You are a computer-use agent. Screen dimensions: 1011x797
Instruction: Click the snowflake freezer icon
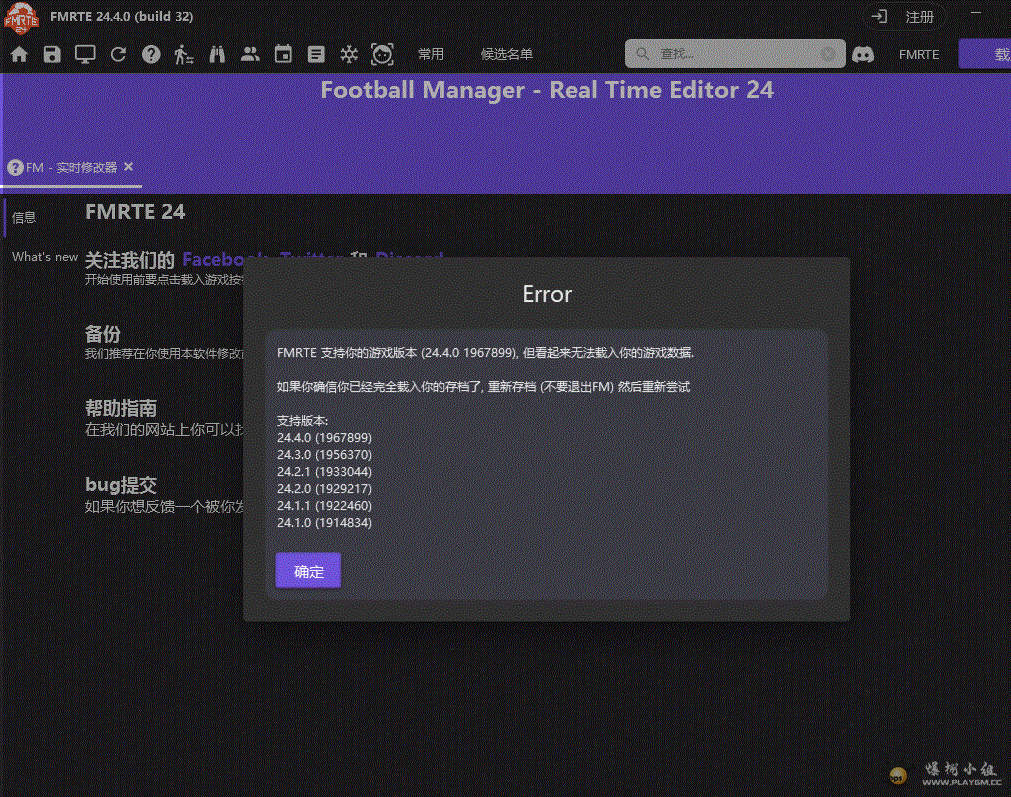(x=349, y=54)
